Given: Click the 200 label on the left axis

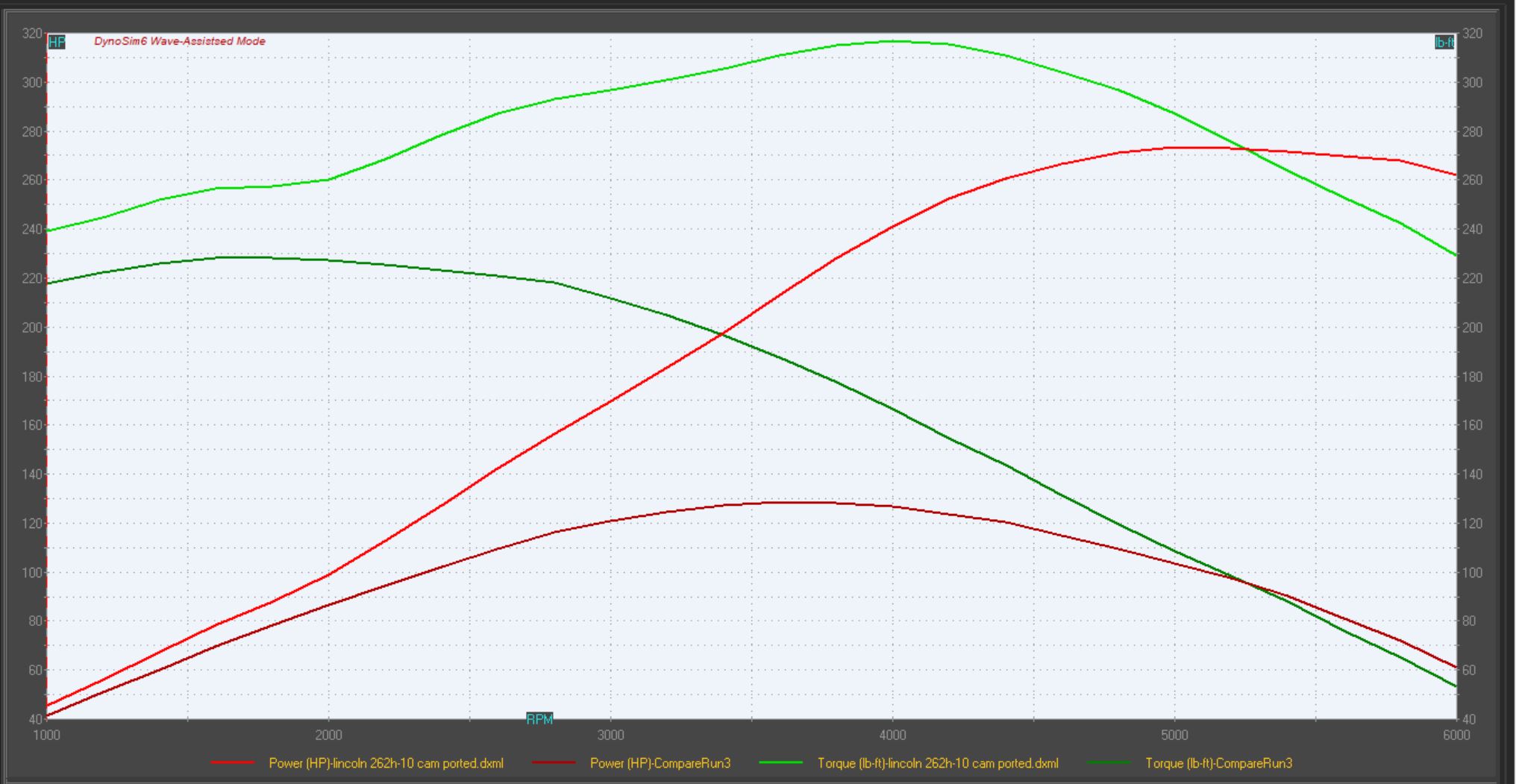Looking at the screenshot, I should pyautogui.click(x=31, y=327).
